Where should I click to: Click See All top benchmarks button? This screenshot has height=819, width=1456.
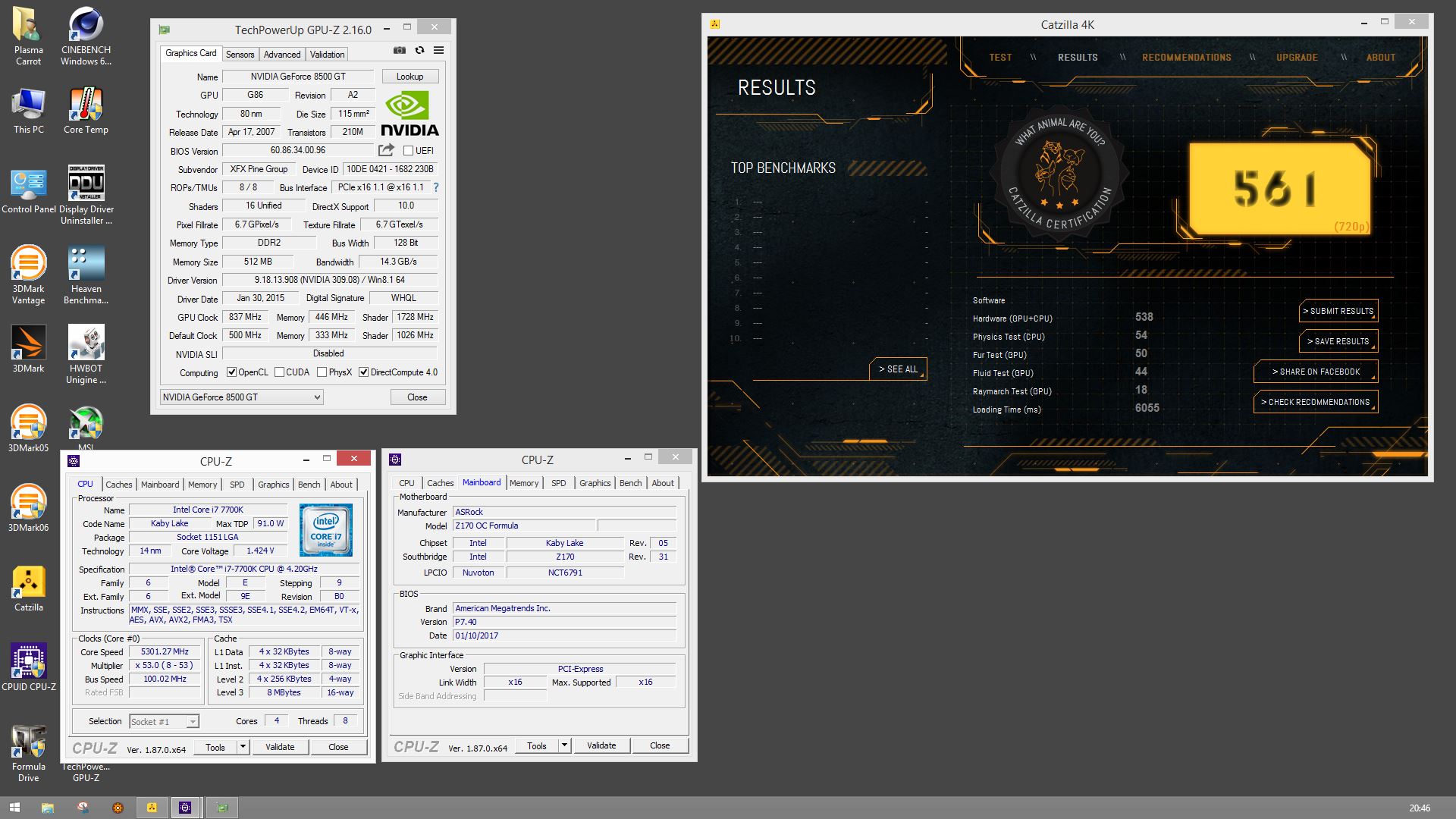(x=898, y=369)
